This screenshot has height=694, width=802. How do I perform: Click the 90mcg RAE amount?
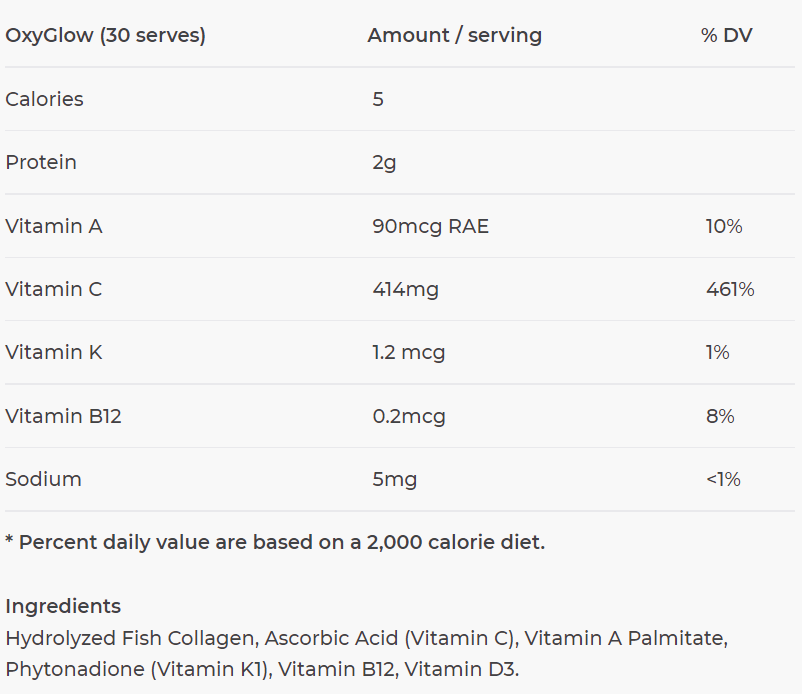(x=430, y=226)
